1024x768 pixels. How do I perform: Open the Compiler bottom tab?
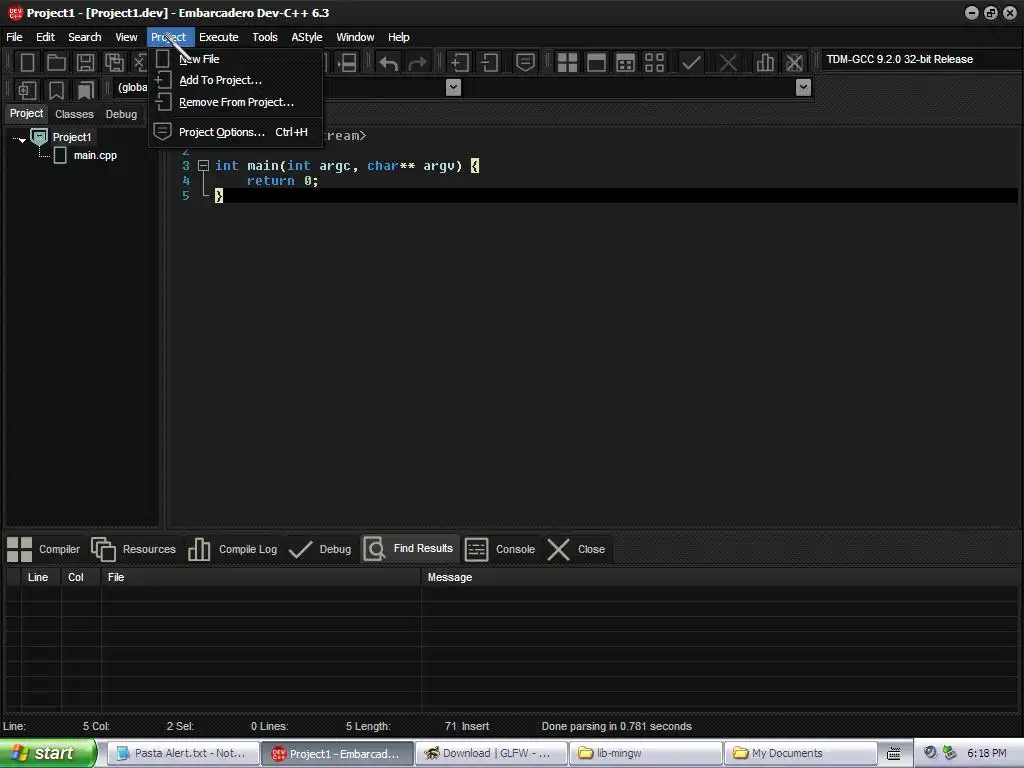pyautogui.click(x=43, y=549)
